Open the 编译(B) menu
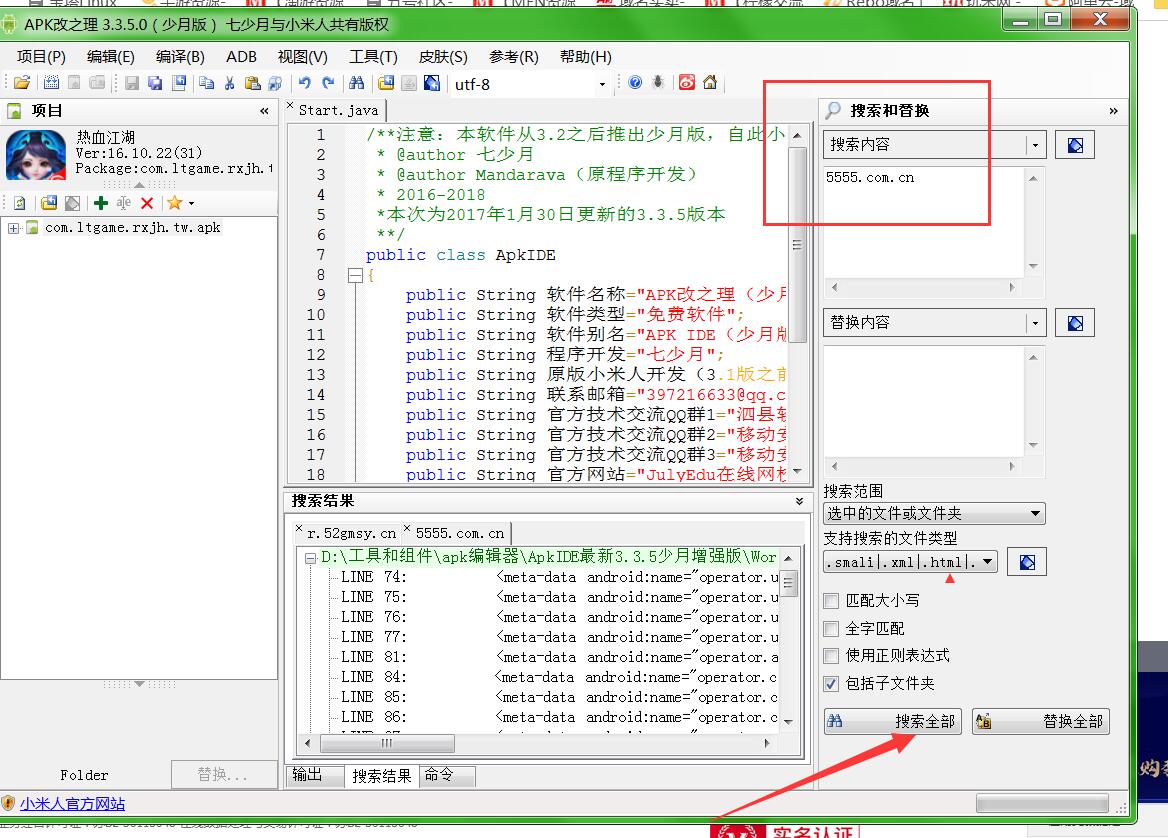The width and height of the screenshot is (1168, 838). (x=180, y=57)
